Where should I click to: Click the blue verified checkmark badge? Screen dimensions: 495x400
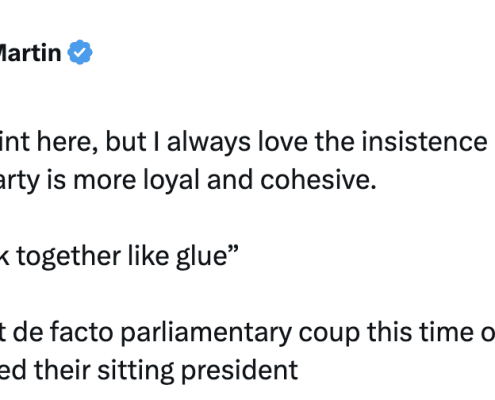[80, 52]
